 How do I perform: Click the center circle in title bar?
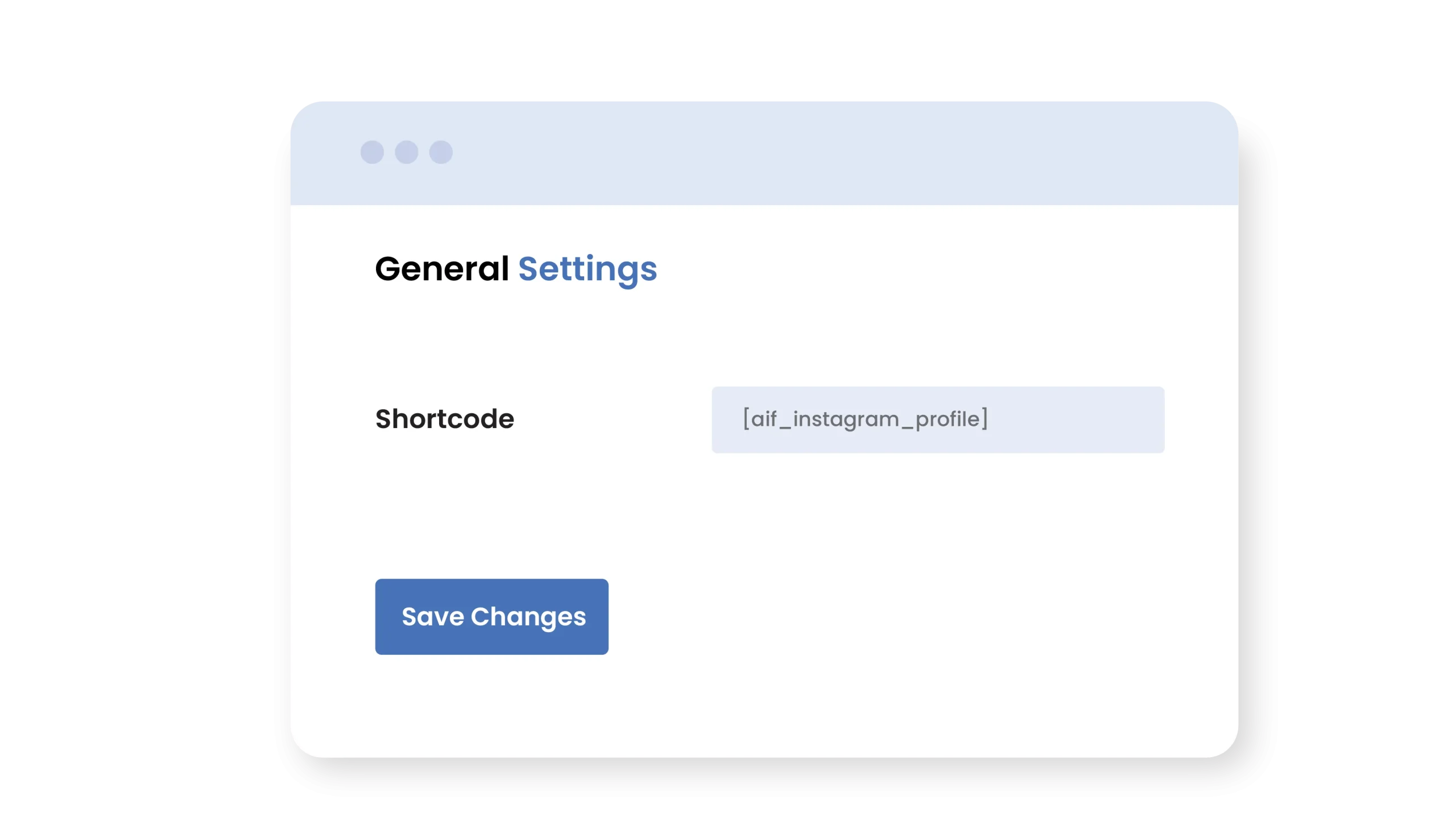406,152
